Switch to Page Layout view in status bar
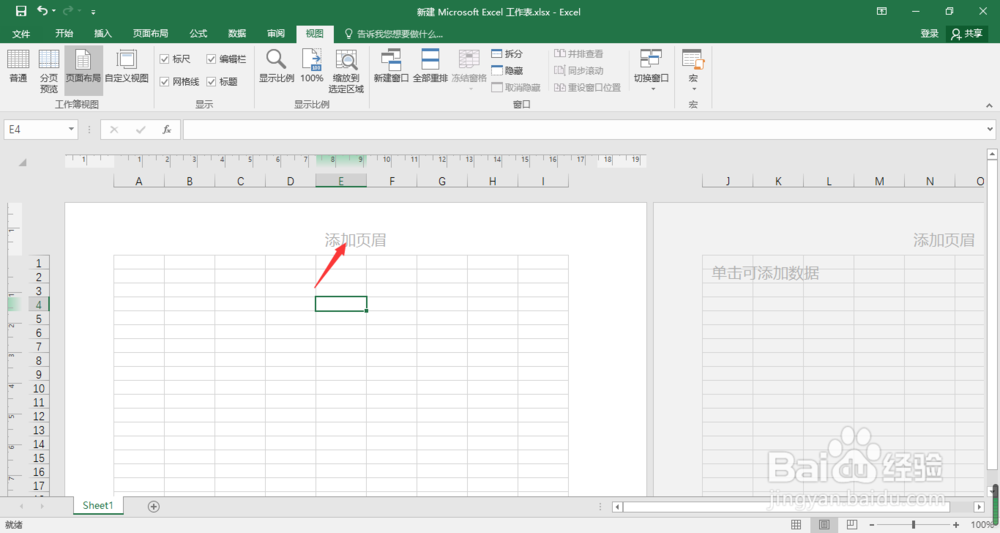The height and width of the screenshot is (533, 1000). click(x=824, y=525)
